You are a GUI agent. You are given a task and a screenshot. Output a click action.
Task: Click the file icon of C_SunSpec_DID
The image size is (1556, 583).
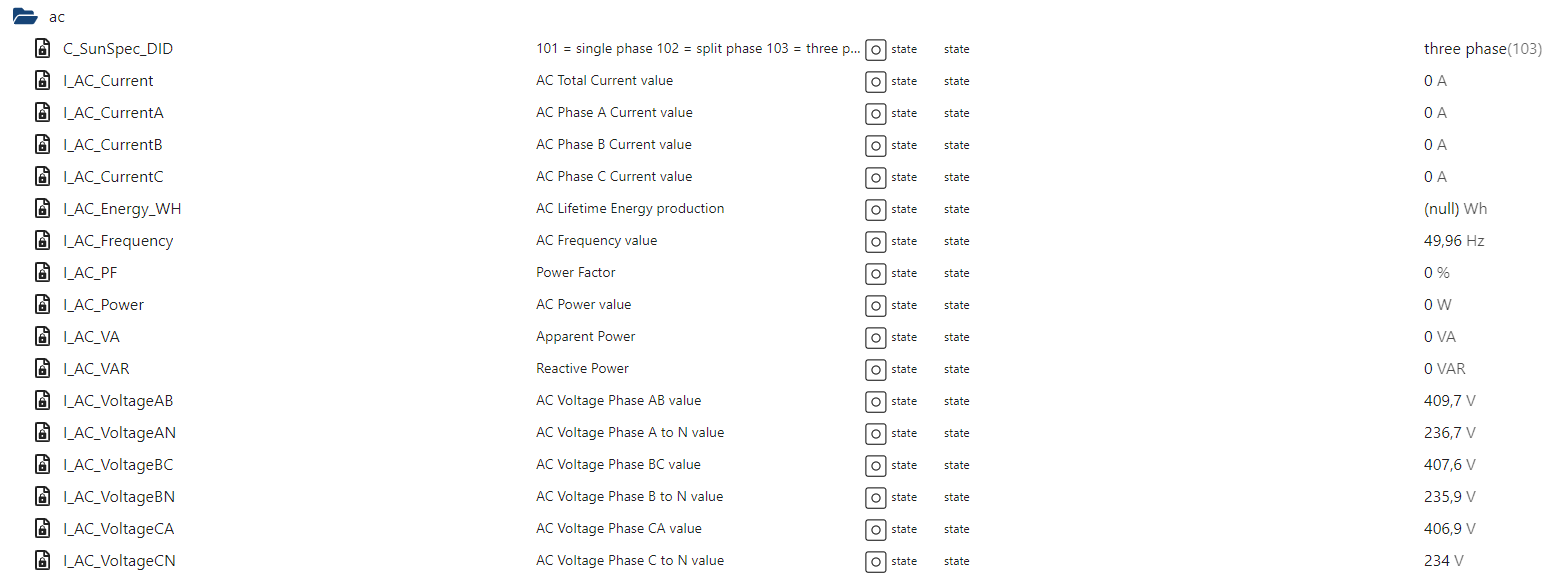(x=42, y=48)
